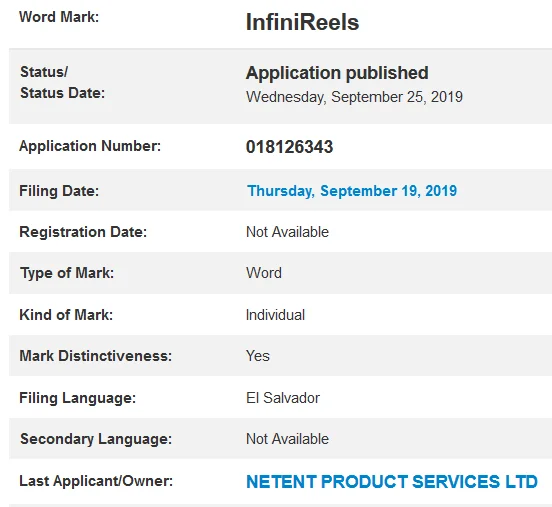Open NETENT PRODUCT SERVICES LTD owner link
552x507 pixels.
point(392,482)
